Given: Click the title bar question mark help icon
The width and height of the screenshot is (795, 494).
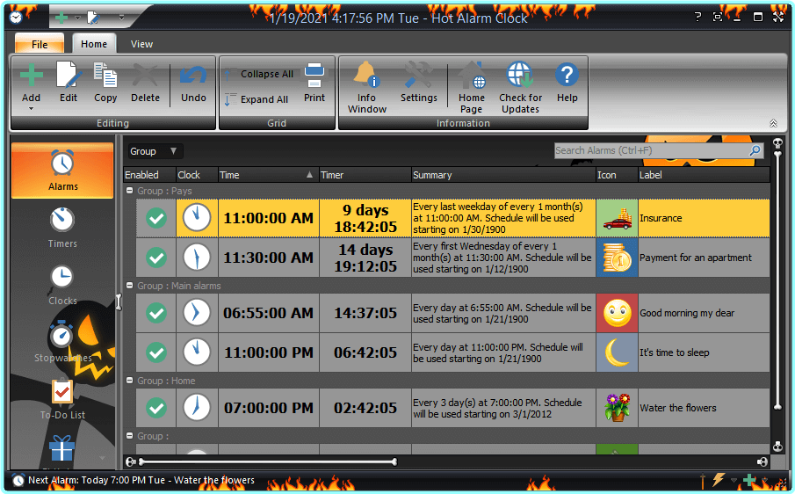Looking at the screenshot, I should pyautogui.click(x=698, y=17).
